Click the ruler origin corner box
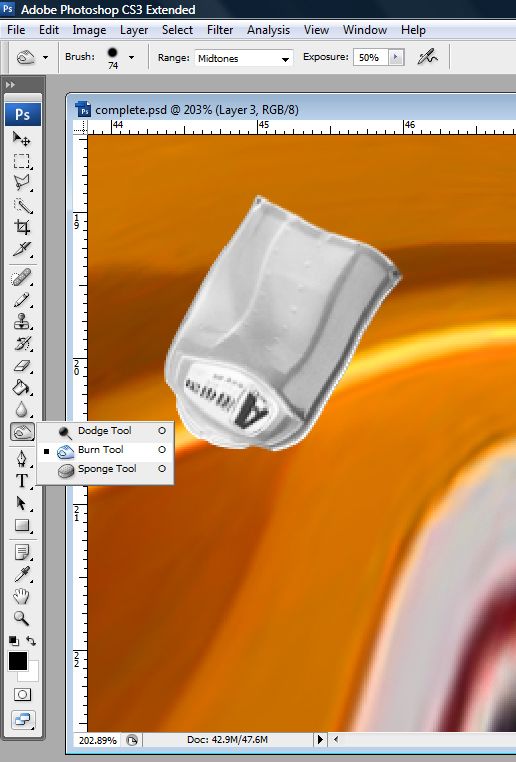Image resolution: width=516 pixels, height=762 pixels. pos(81,128)
